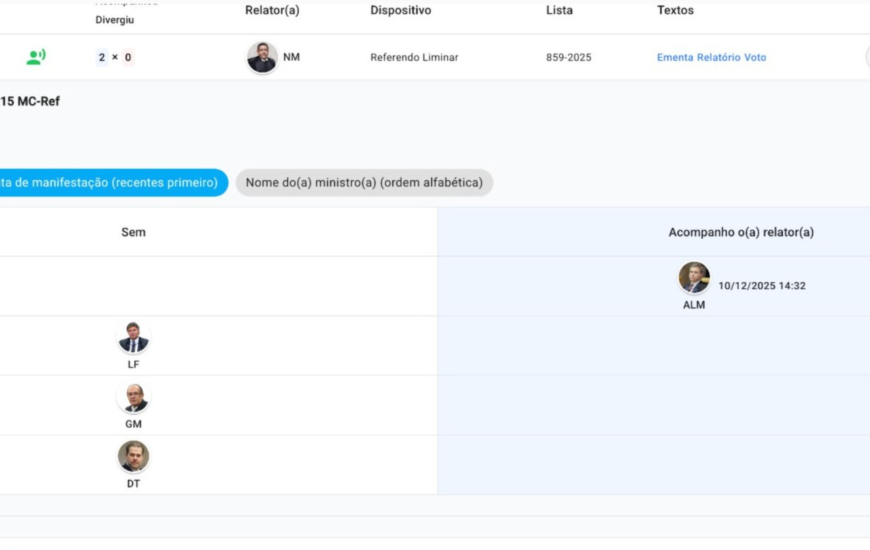The height and width of the screenshot is (550, 870).
Task: Click the partial round button at right edge
Action: pos(866,57)
